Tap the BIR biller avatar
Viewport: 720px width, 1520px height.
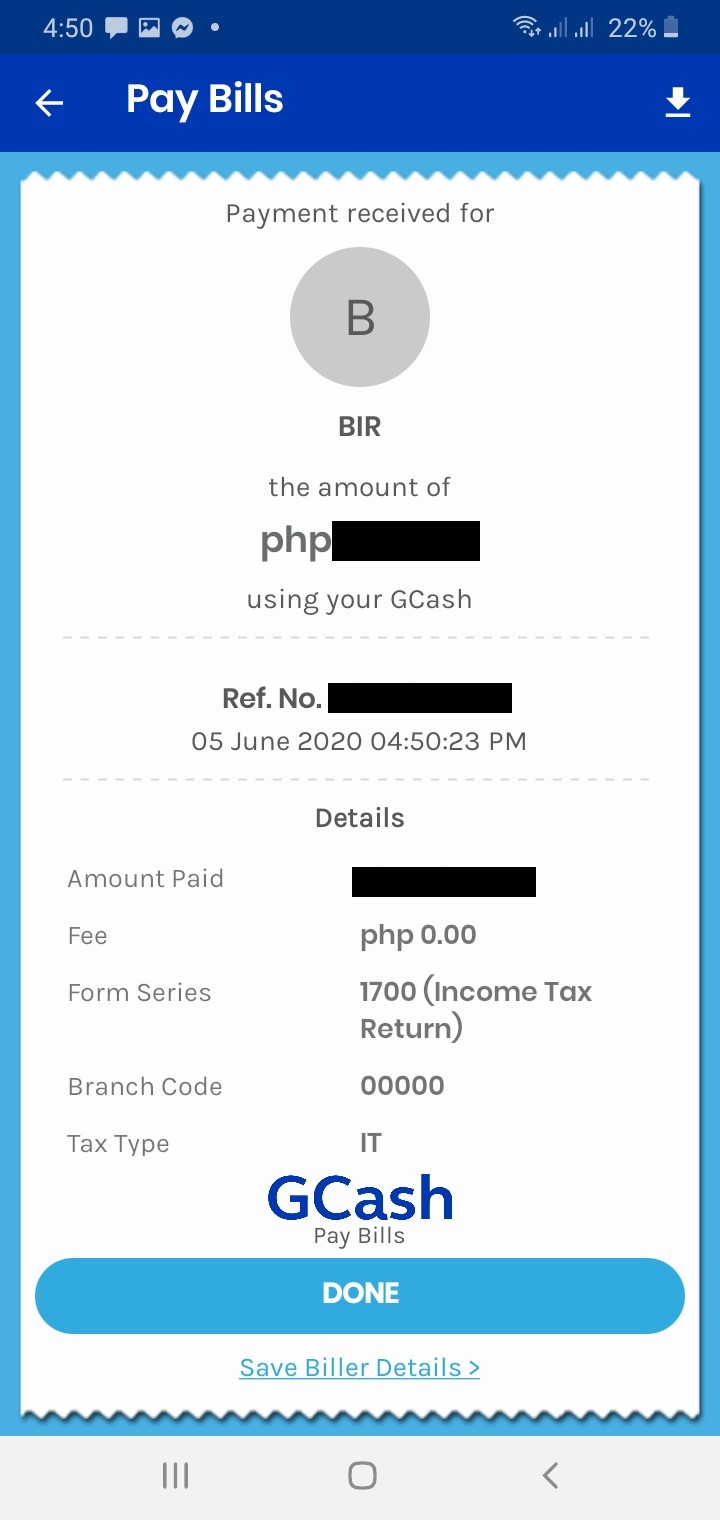coord(360,316)
